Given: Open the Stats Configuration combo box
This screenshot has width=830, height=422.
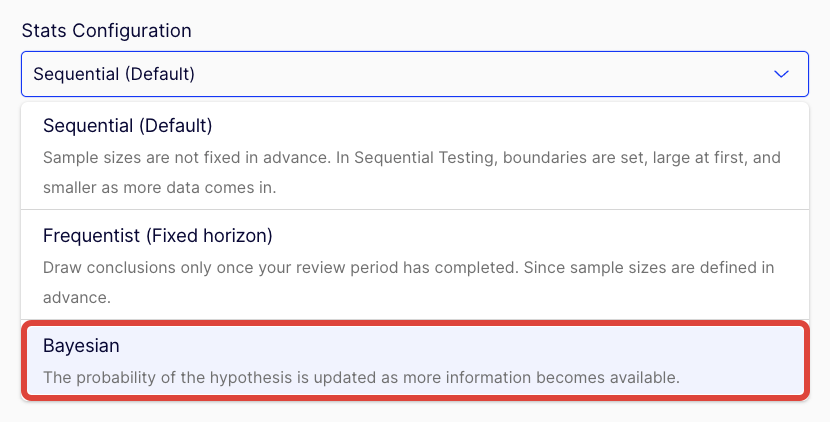Looking at the screenshot, I should point(414,74).
